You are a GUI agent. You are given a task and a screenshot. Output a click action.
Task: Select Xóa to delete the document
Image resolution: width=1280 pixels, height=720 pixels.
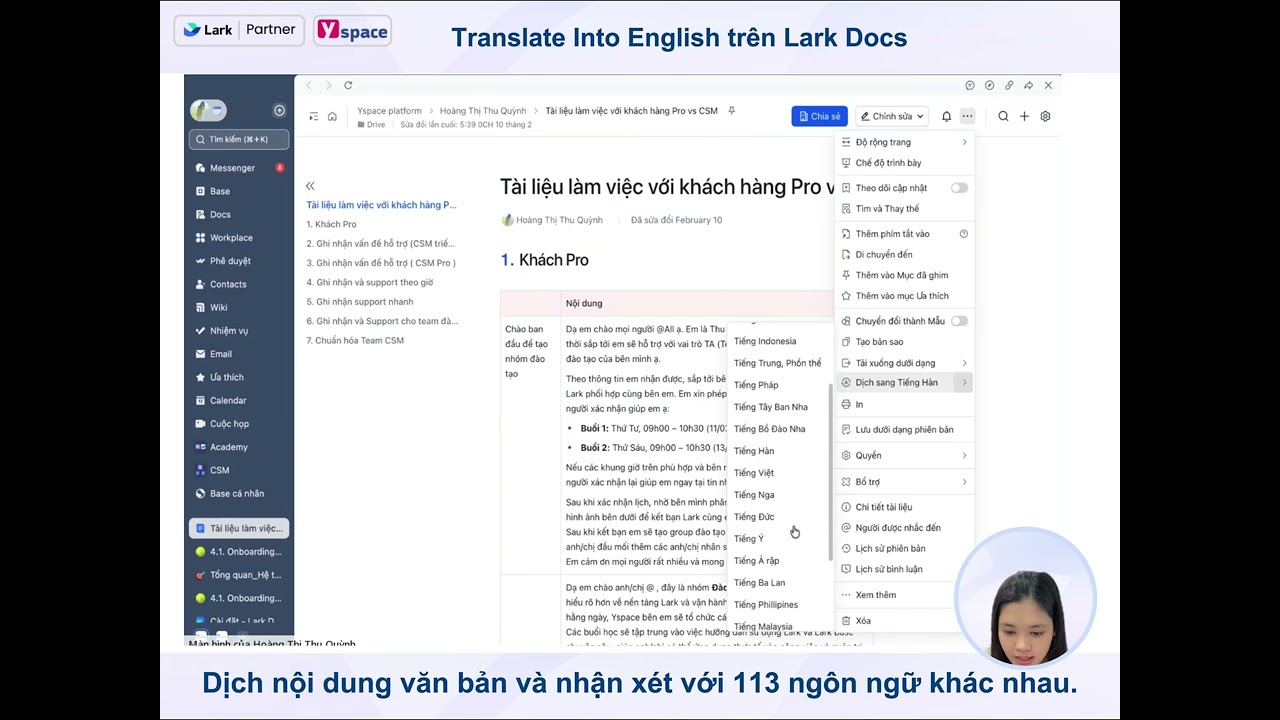(904, 621)
